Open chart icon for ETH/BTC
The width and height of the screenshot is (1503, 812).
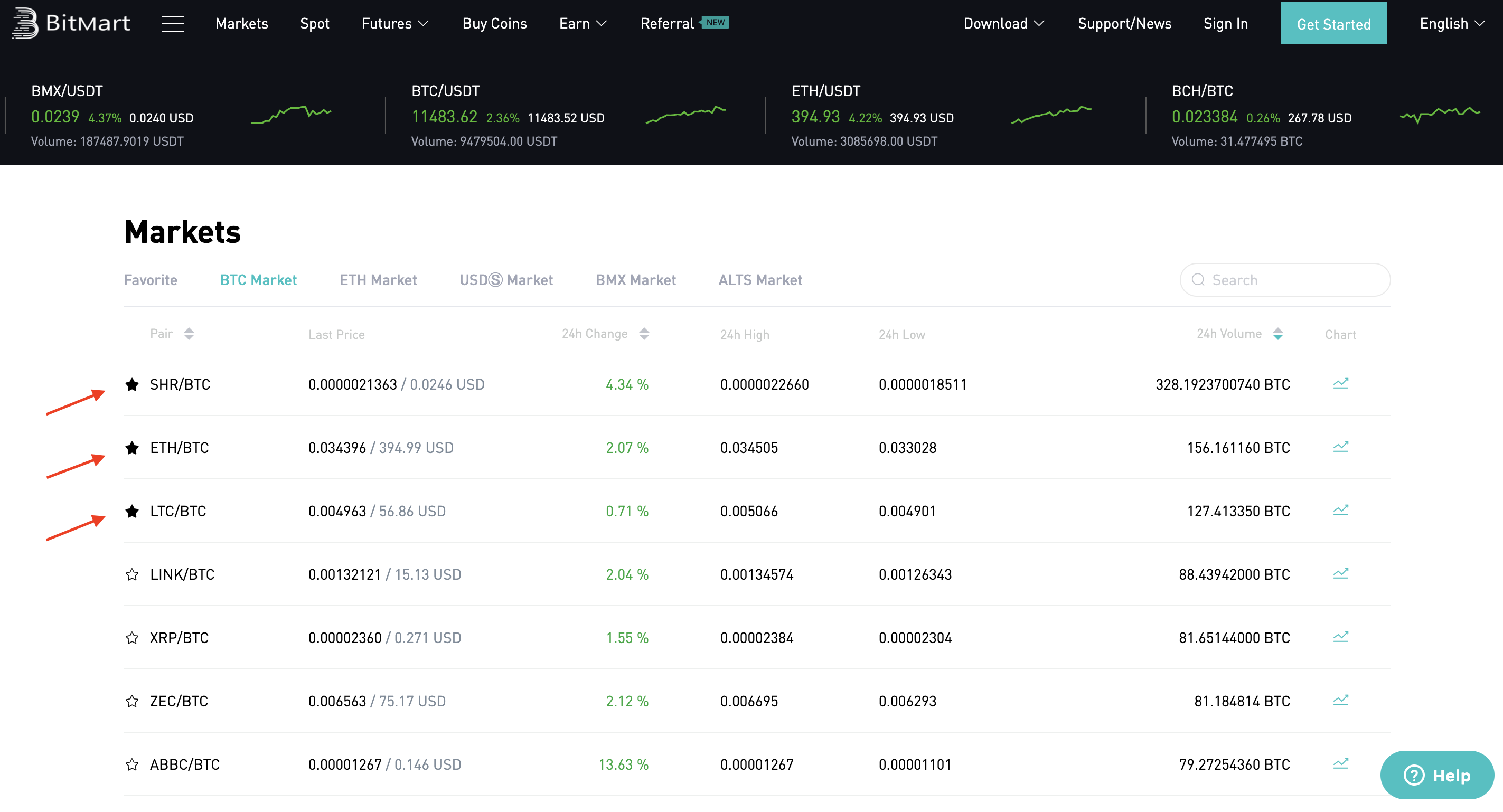pos(1341,447)
